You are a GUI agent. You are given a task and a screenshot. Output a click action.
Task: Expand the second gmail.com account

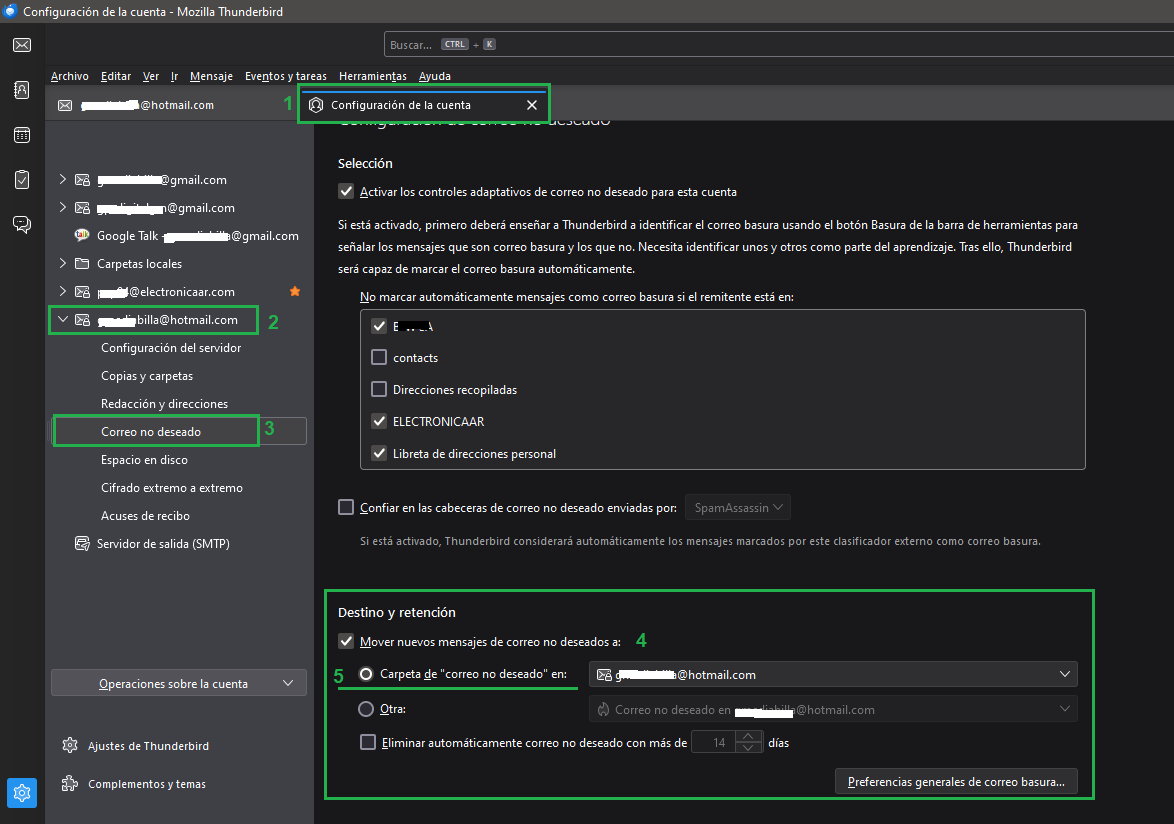coord(63,207)
